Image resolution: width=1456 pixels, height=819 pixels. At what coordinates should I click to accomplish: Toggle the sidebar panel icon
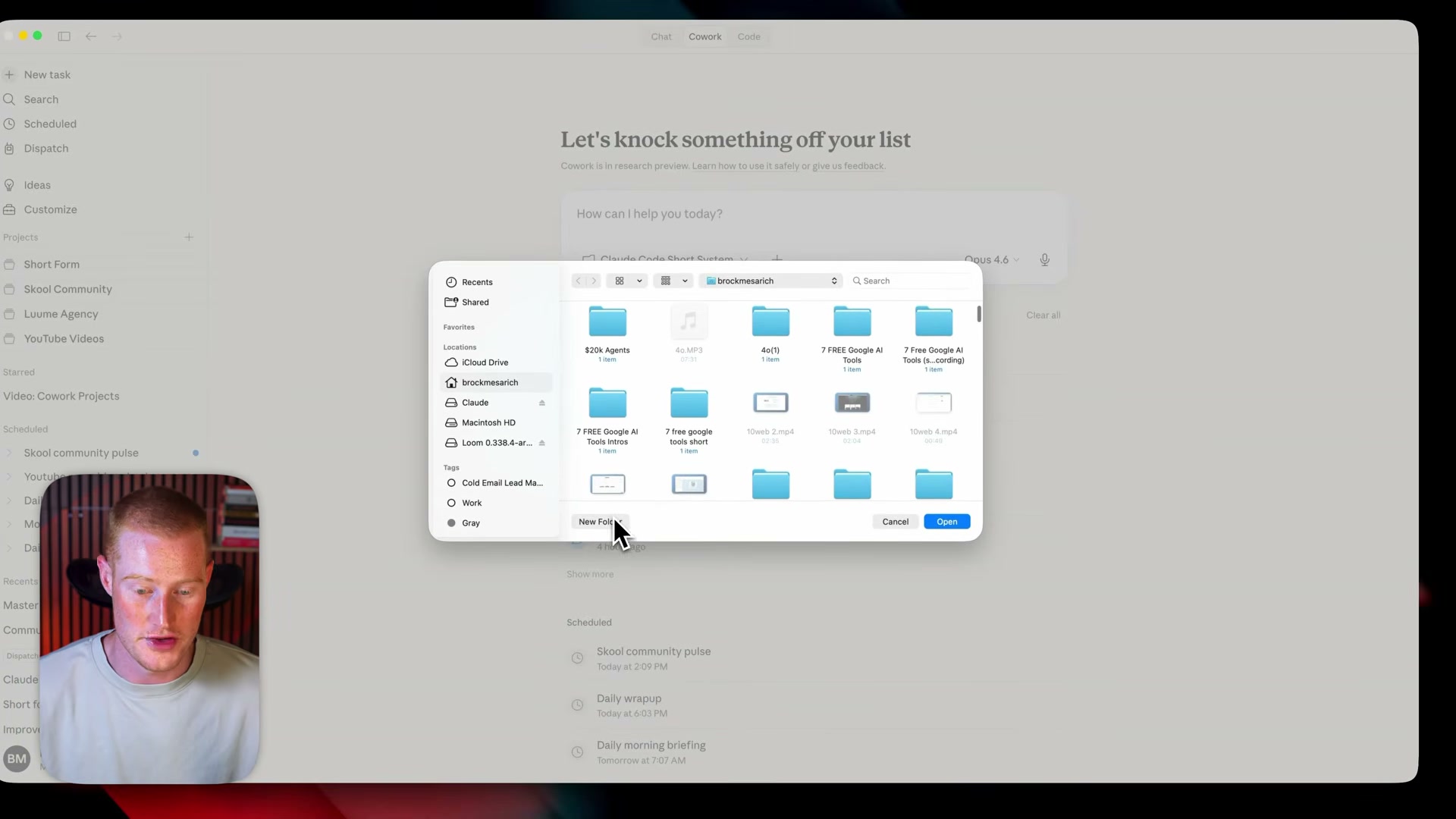[64, 36]
